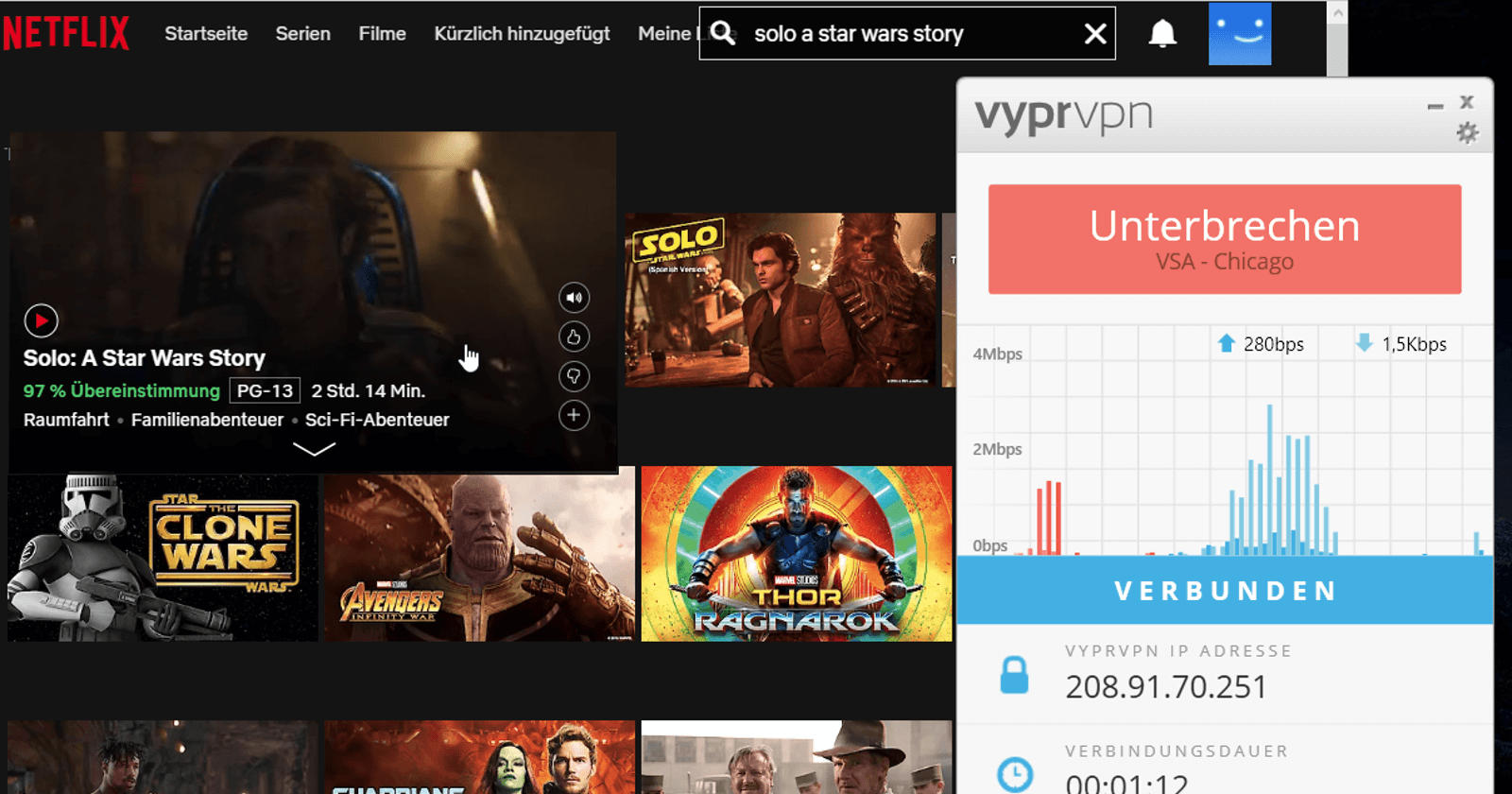Give Solo a thumbs down
1512x794 pixels.
pos(574,376)
